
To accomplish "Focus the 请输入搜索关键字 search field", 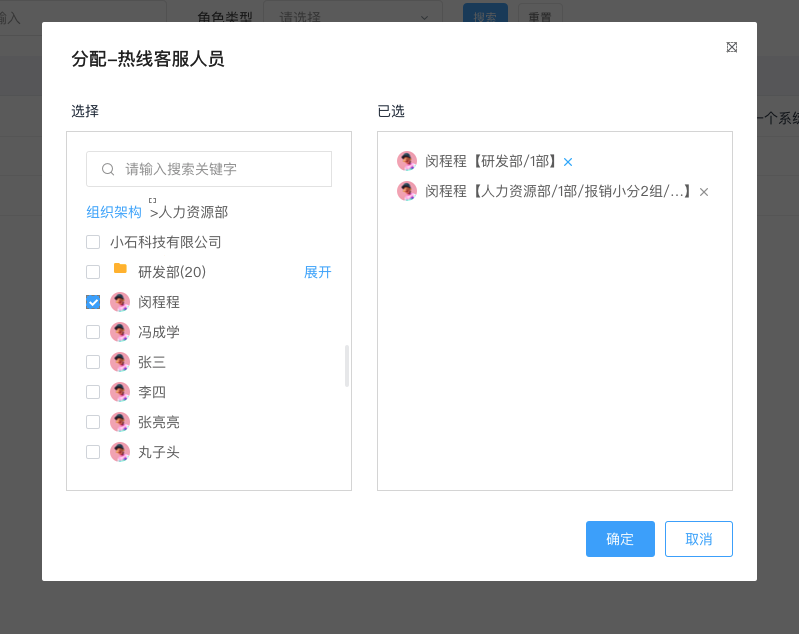I will tap(209, 169).
